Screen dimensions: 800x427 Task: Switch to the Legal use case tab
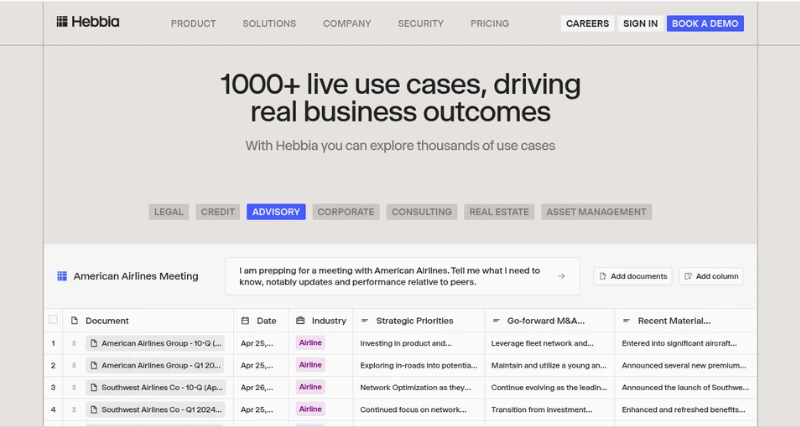pyautogui.click(x=169, y=212)
